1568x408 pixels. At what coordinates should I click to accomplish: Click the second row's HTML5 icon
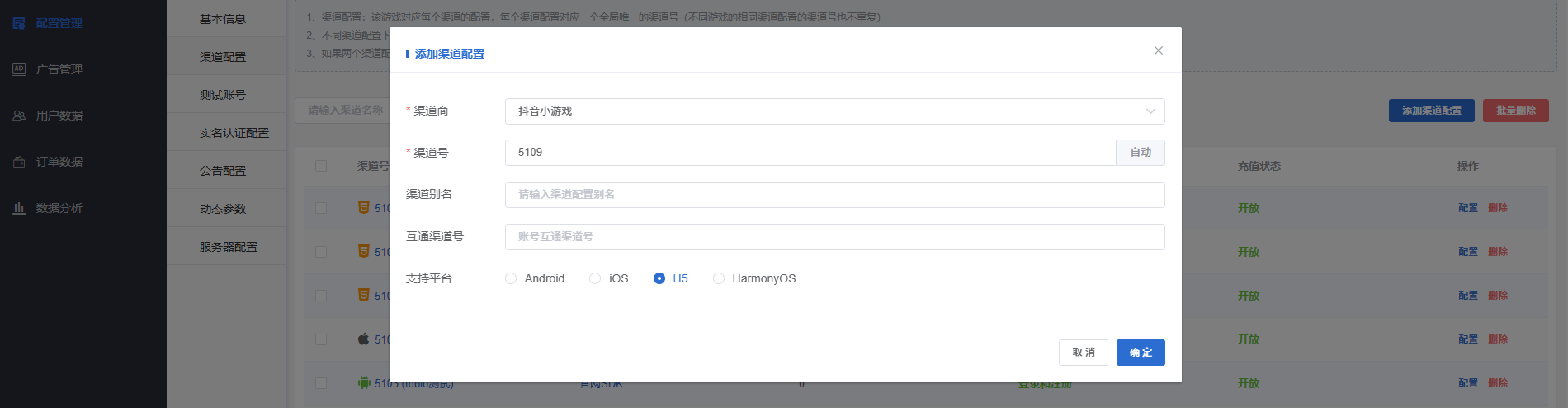coord(364,251)
